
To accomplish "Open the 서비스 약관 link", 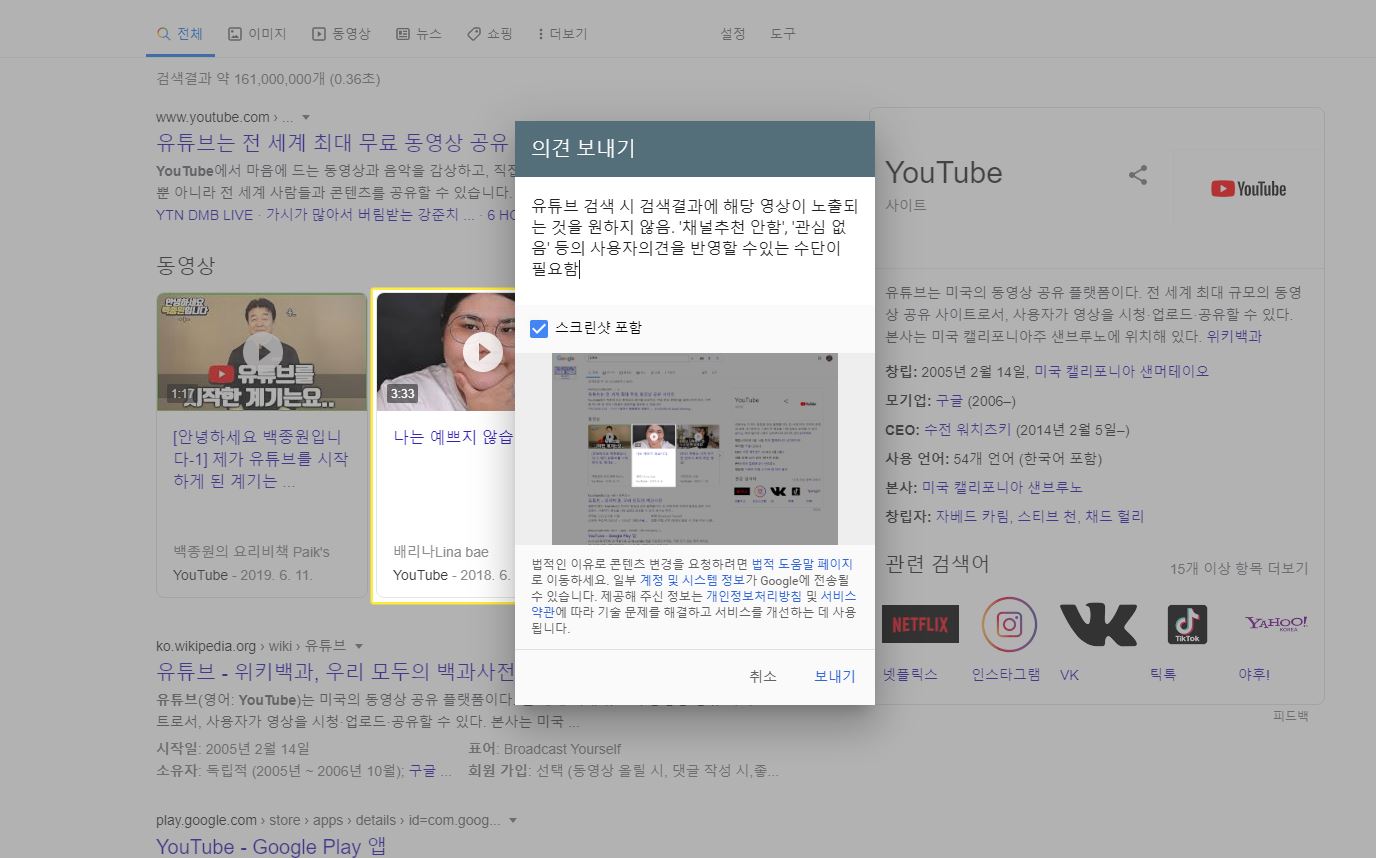I will point(838,596).
